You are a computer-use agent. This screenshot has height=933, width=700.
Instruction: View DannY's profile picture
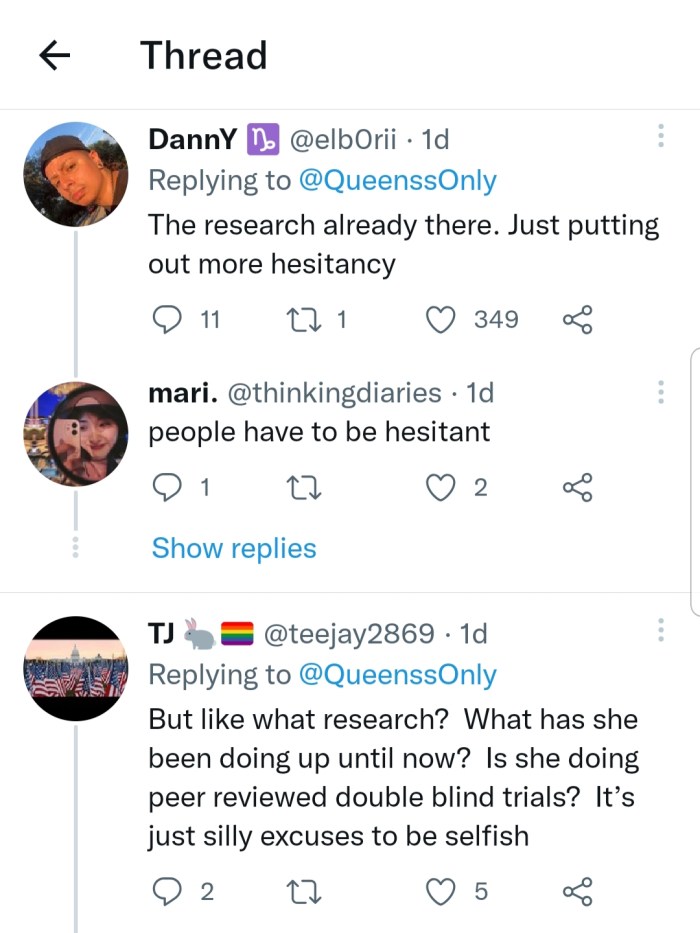[x=76, y=174]
